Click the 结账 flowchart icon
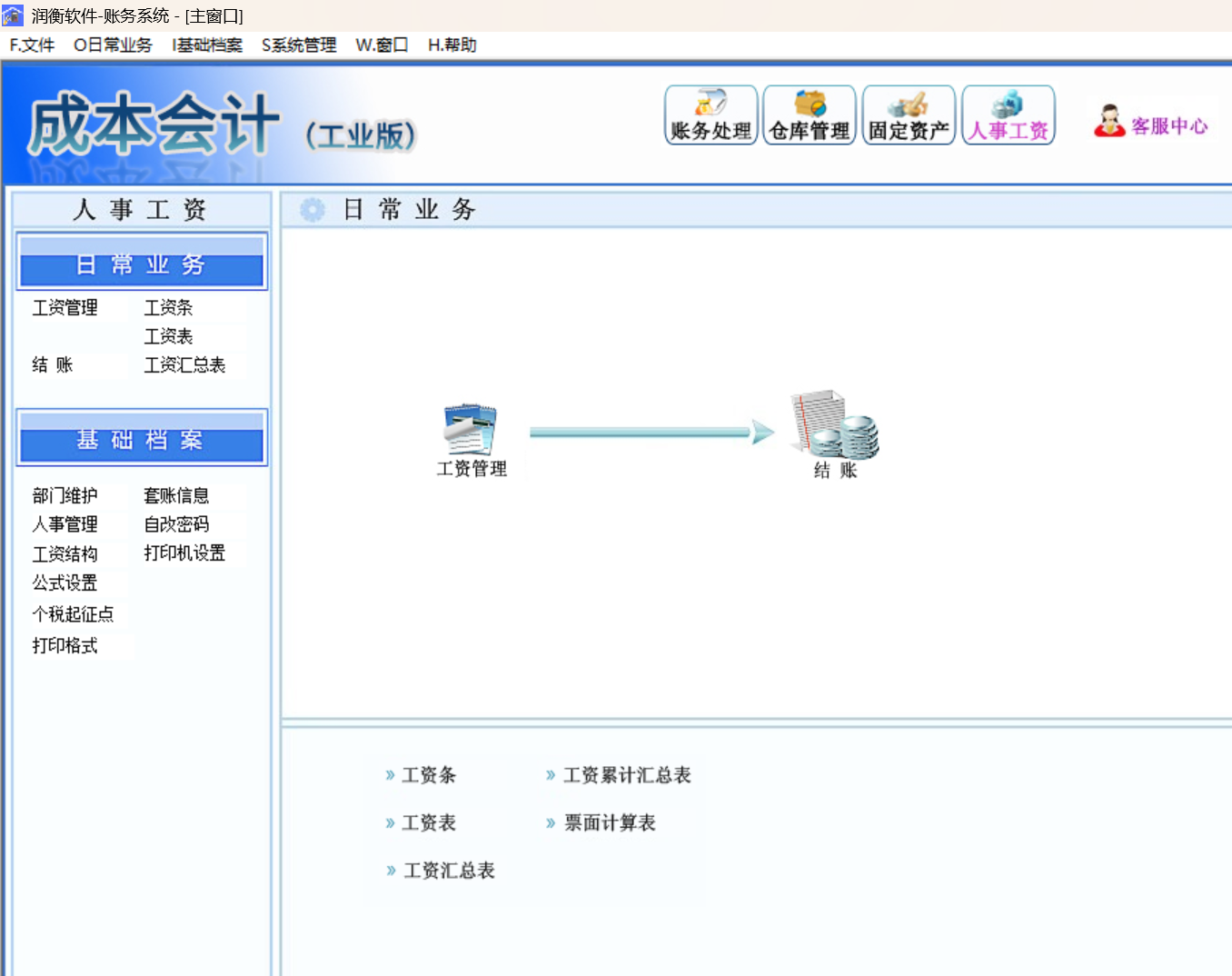1232x976 pixels. (835, 435)
